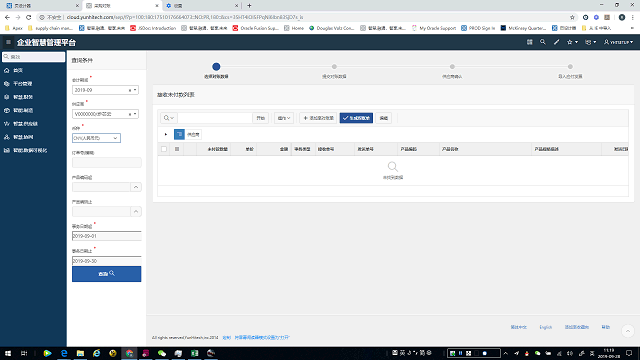640x360 pixels.
Task: Click the product name column header
Action: pos(450,149)
